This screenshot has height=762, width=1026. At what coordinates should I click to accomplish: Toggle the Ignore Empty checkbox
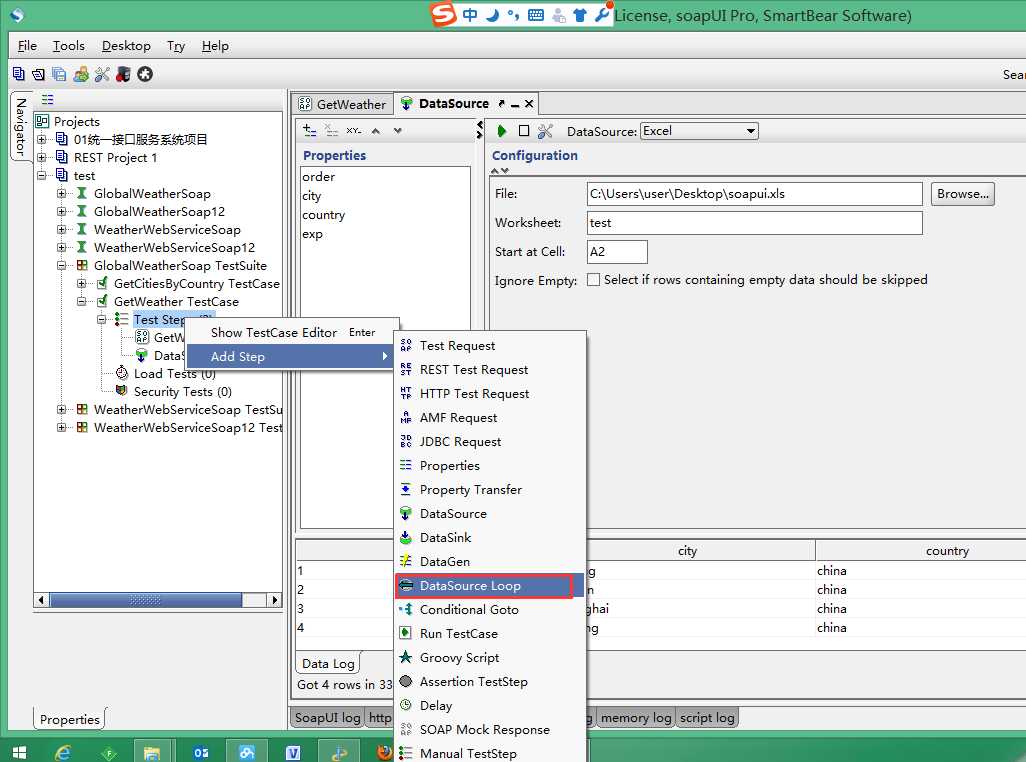pos(593,280)
